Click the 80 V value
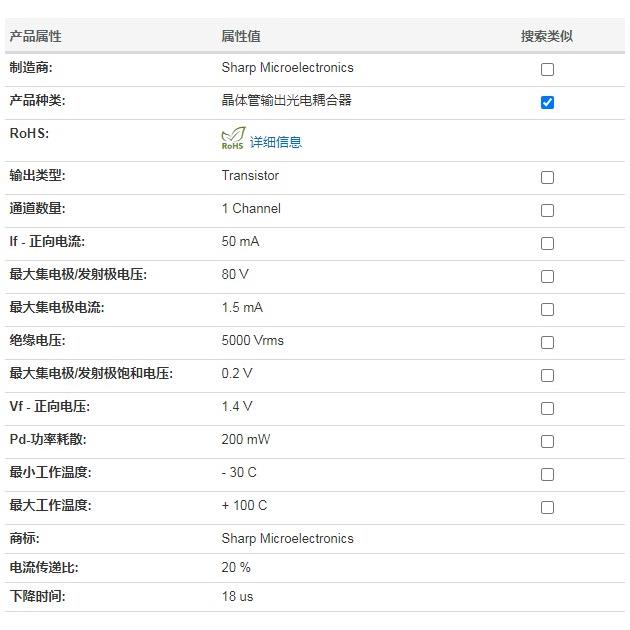 click(x=235, y=274)
